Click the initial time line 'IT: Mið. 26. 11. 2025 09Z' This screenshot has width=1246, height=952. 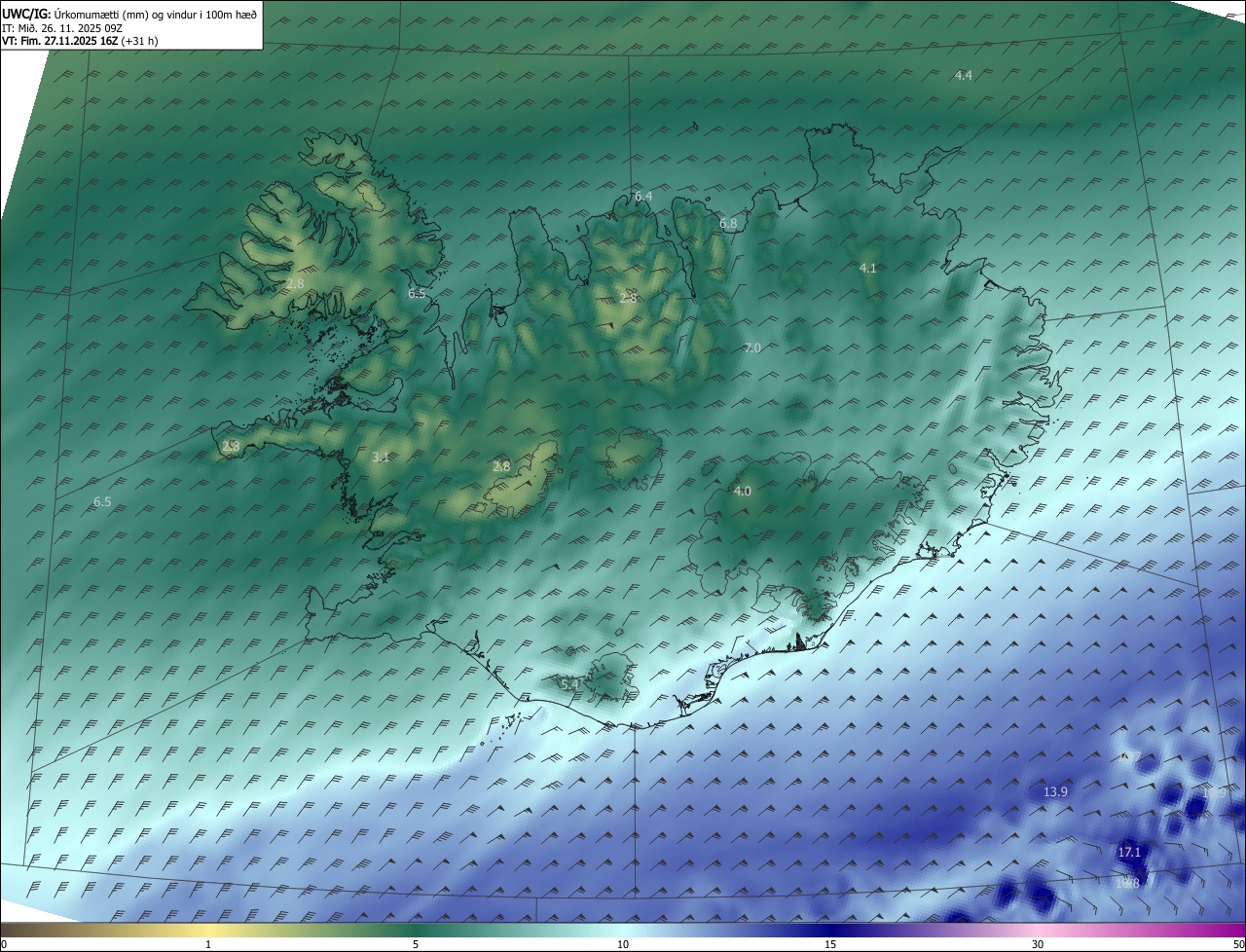coord(61,28)
